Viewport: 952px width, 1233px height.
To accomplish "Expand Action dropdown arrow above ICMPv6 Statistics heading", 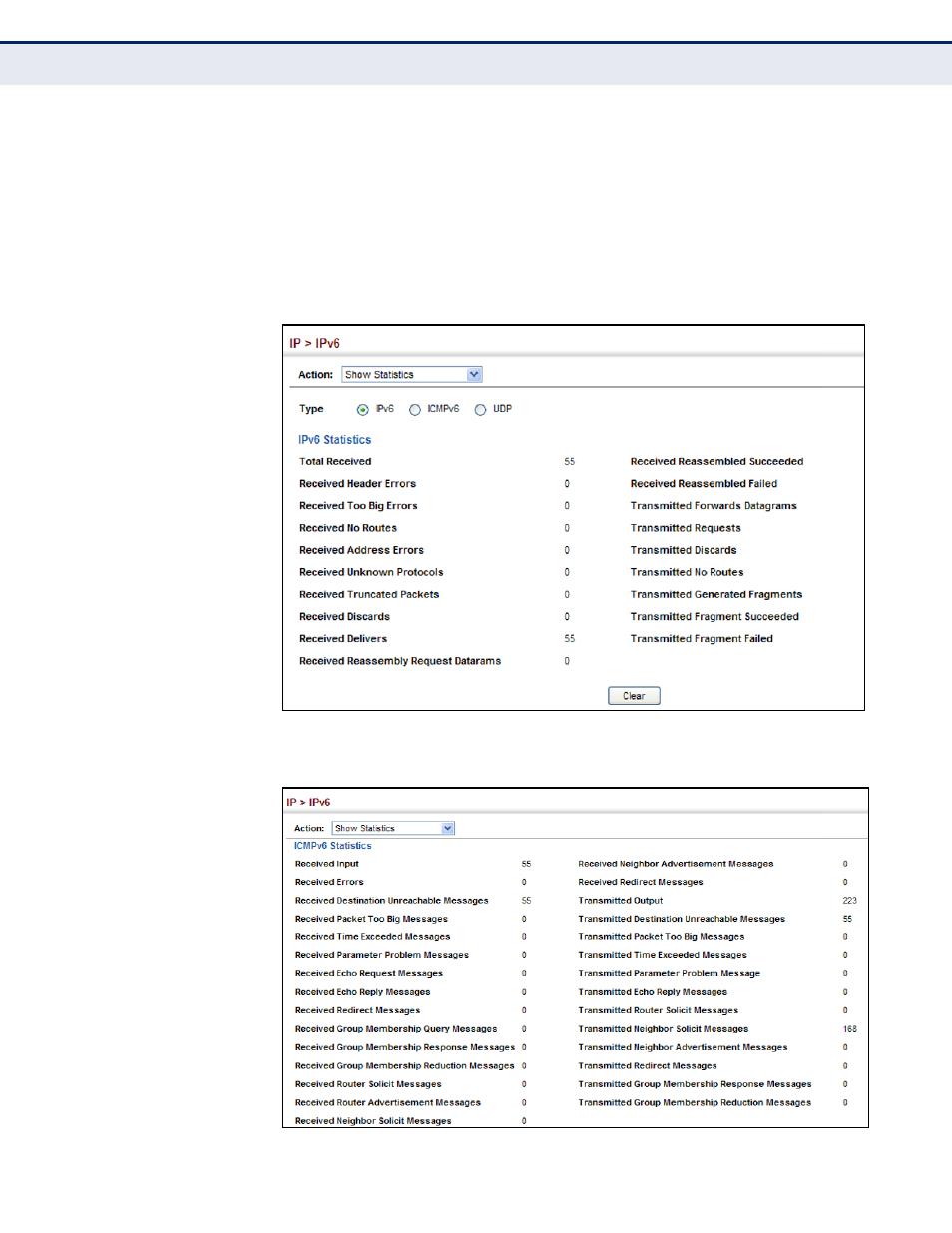I will (448, 828).
